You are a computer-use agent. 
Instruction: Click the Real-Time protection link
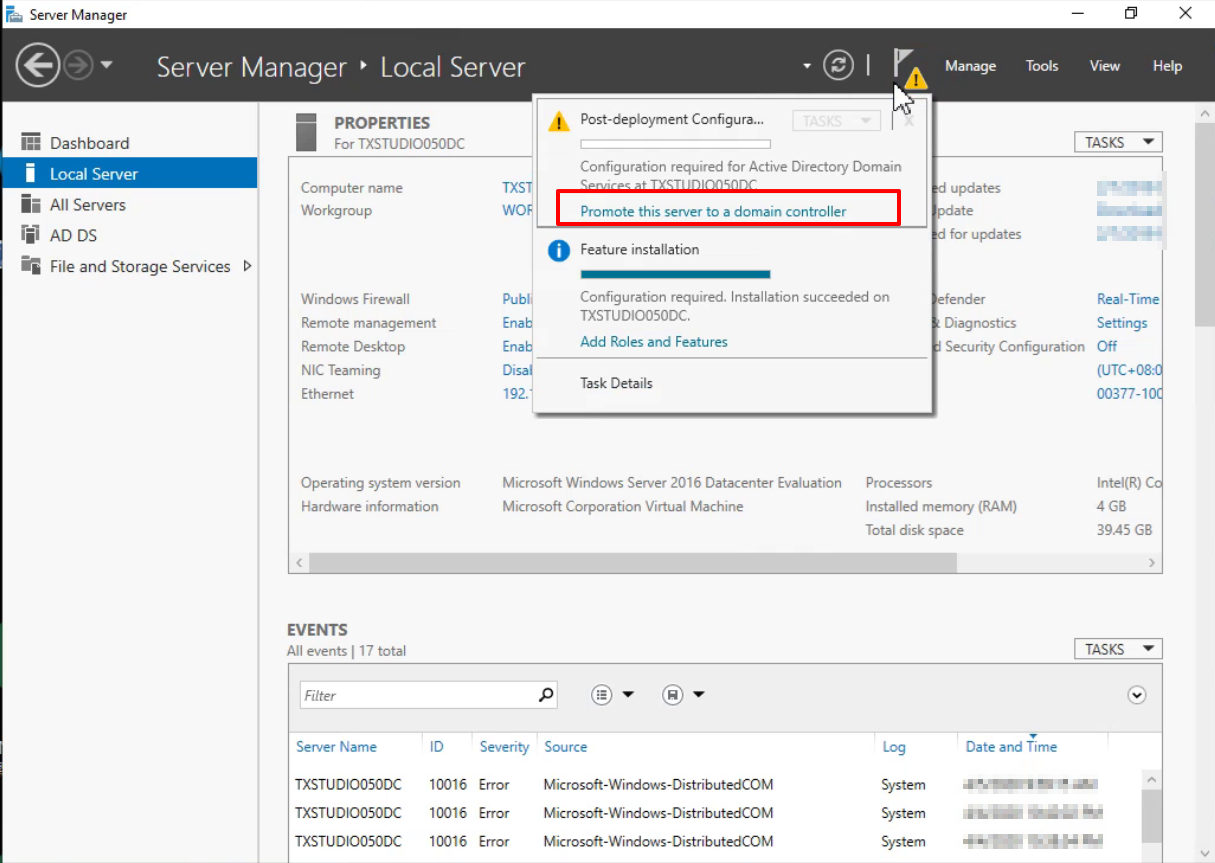point(1128,299)
